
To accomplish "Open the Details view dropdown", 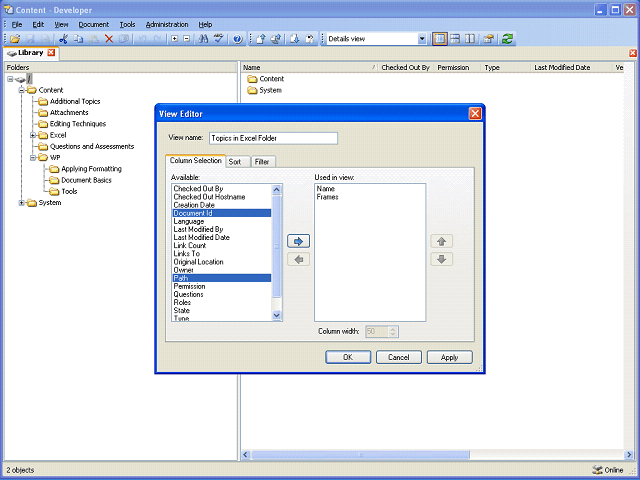I will tap(422, 39).
